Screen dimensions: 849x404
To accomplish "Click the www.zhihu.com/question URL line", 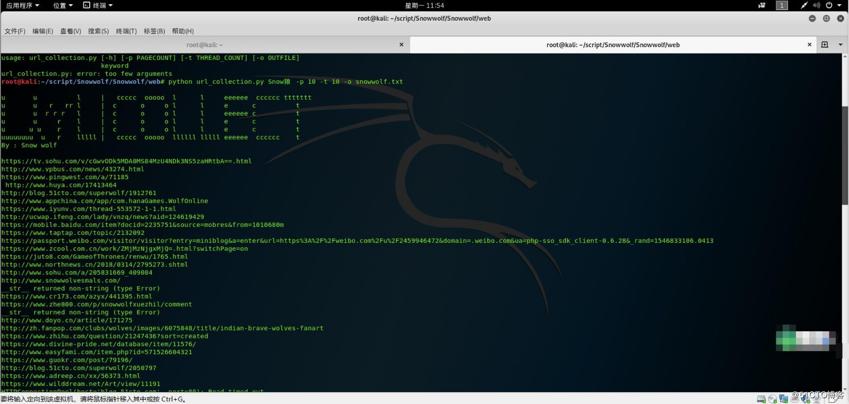I will 105,336.
